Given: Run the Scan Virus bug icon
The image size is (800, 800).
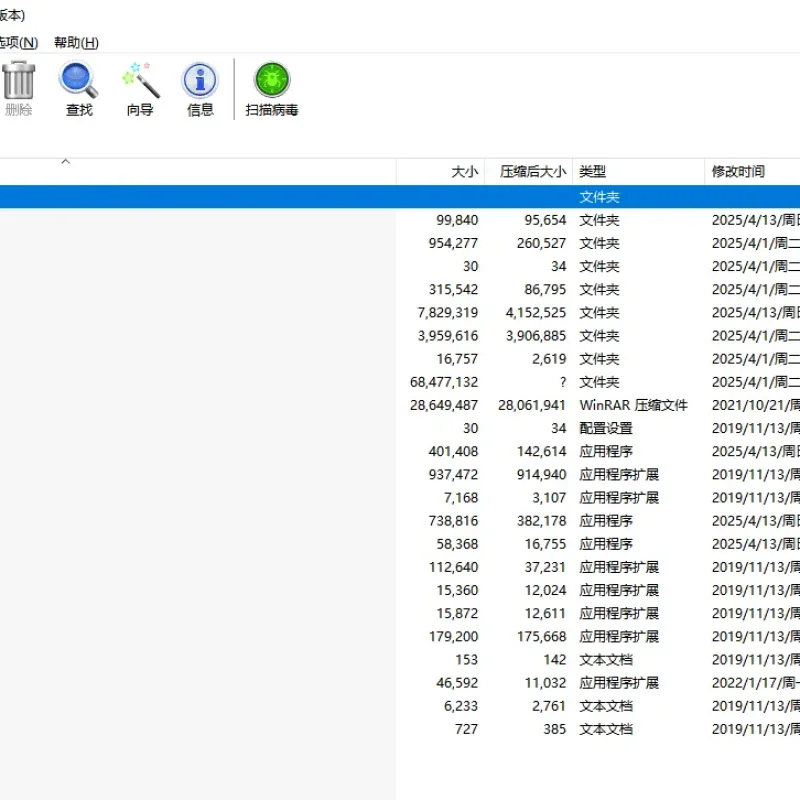Looking at the screenshot, I should [272, 80].
